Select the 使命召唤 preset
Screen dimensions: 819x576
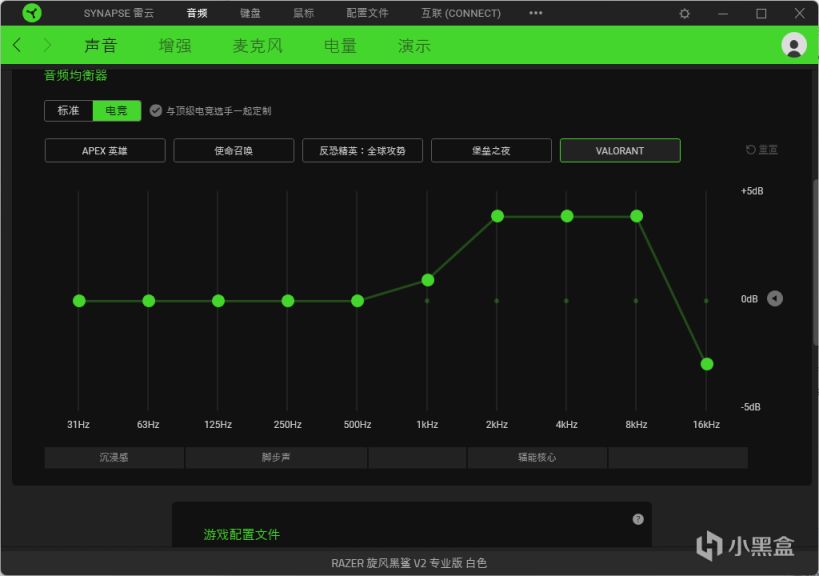(x=233, y=150)
